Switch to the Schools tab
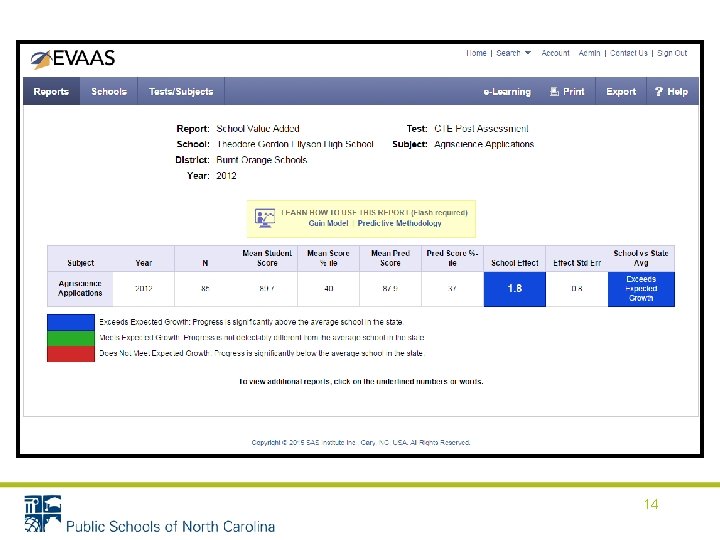Viewport: 720px width, 540px height. click(109, 91)
